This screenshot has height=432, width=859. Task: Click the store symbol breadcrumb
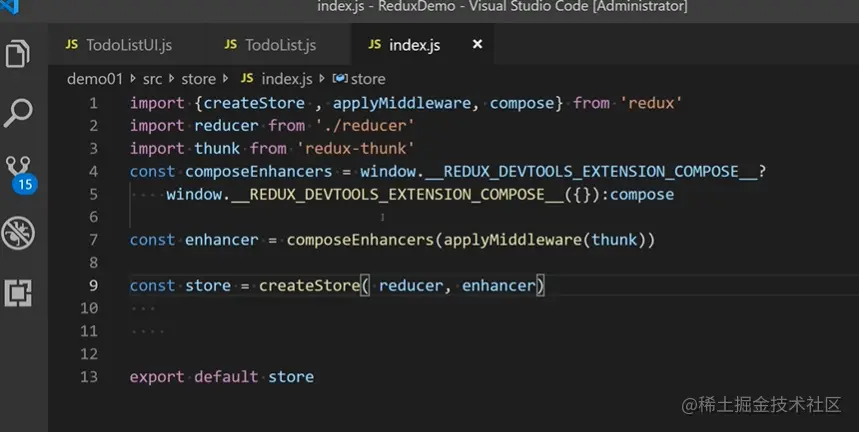pos(359,79)
